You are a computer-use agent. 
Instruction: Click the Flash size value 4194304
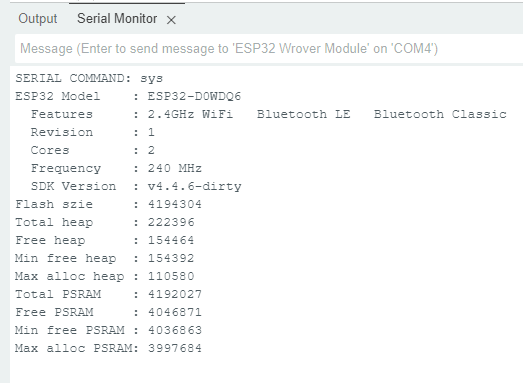pos(175,205)
